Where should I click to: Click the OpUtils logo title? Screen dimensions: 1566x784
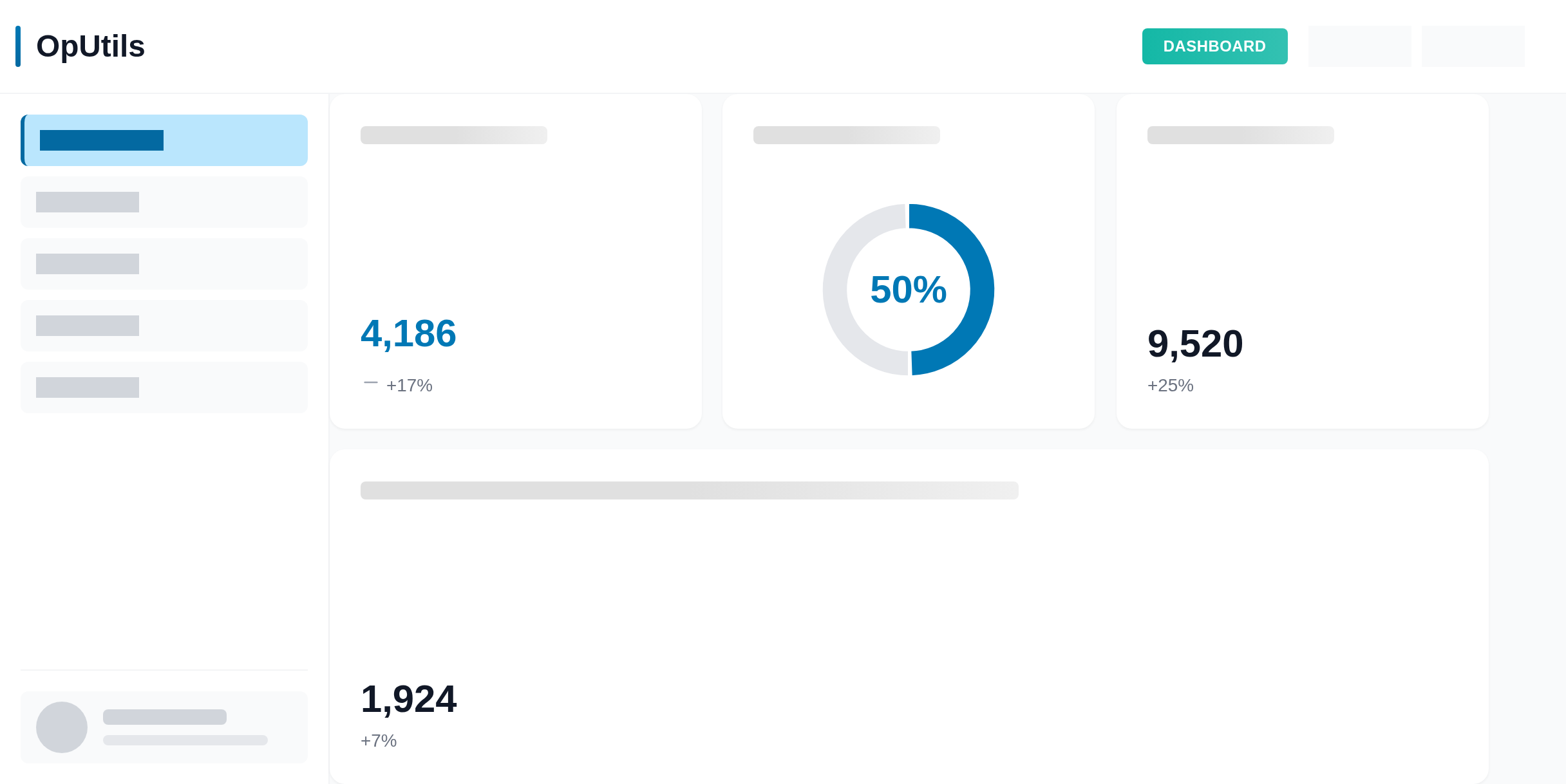(90, 46)
